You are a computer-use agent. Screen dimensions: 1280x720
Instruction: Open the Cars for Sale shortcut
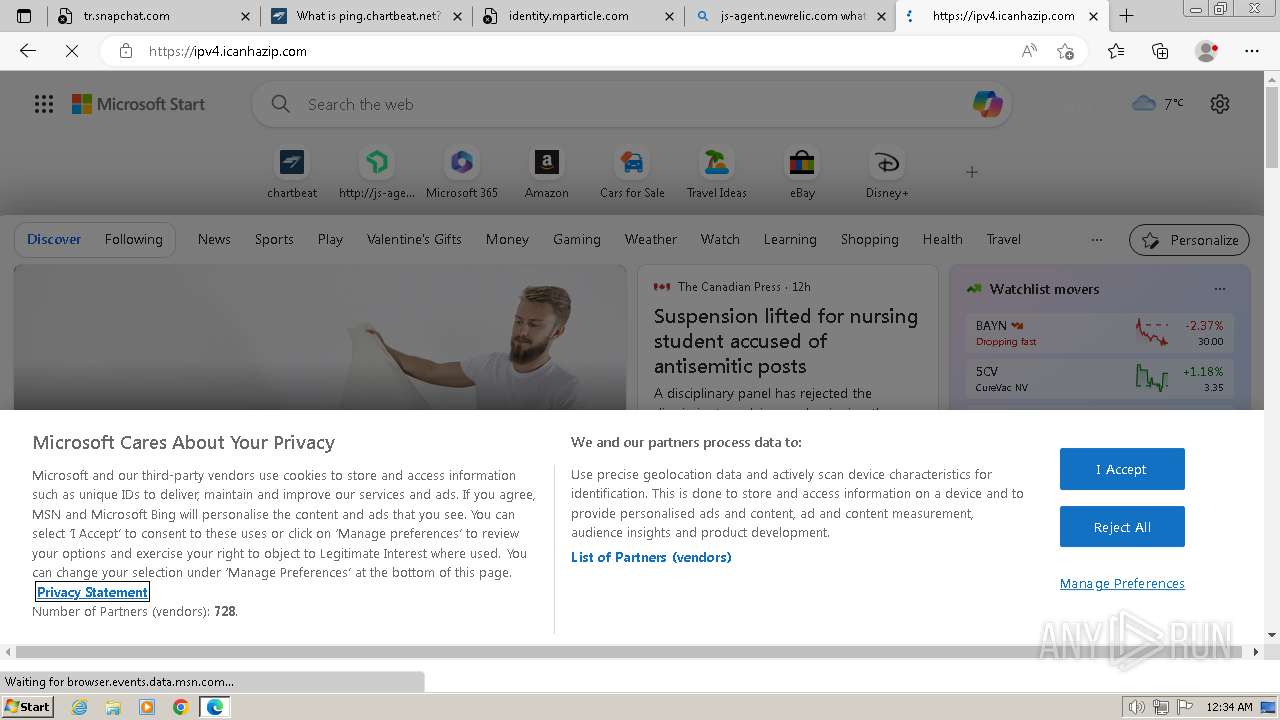pos(632,173)
